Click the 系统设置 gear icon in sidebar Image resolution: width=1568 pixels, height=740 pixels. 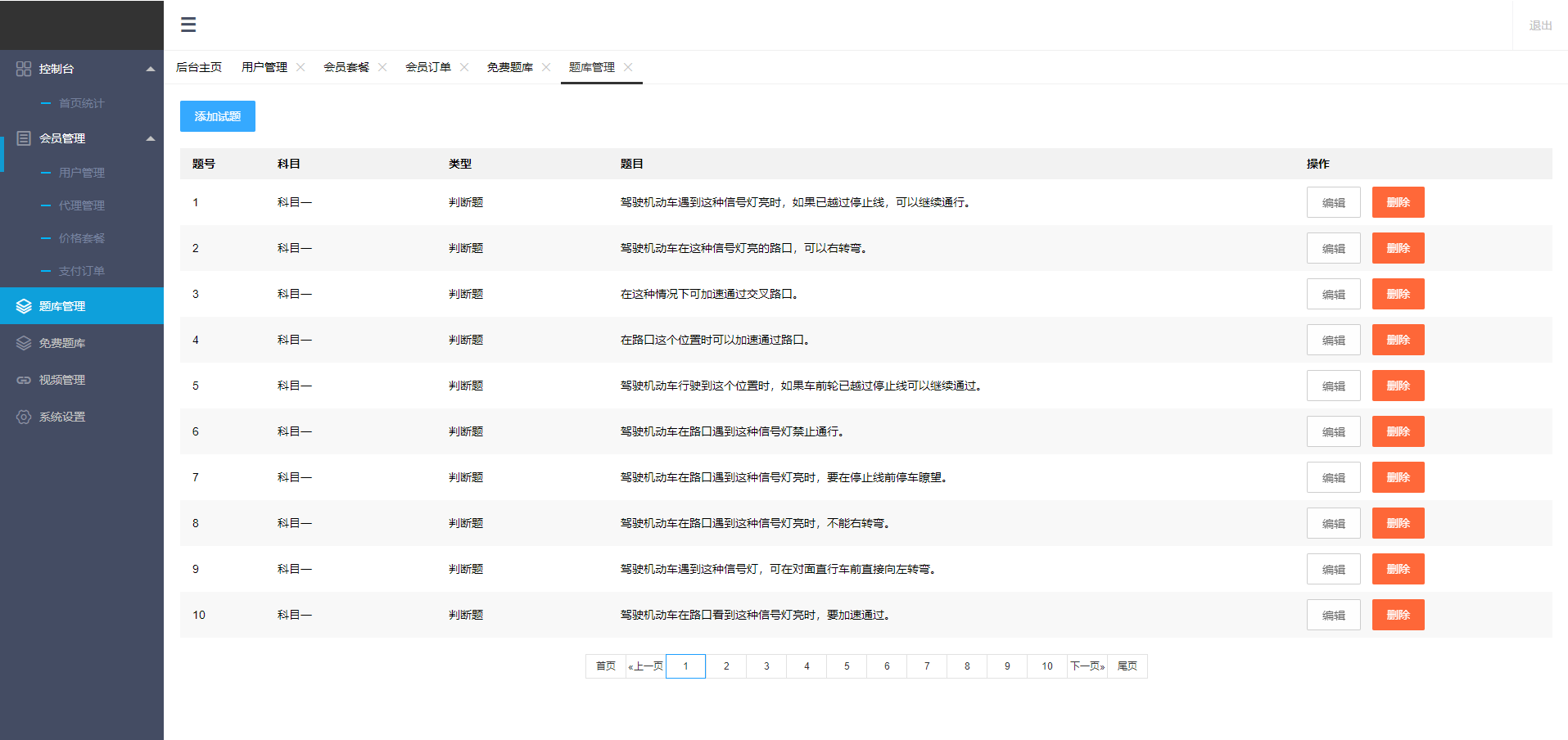24,417
